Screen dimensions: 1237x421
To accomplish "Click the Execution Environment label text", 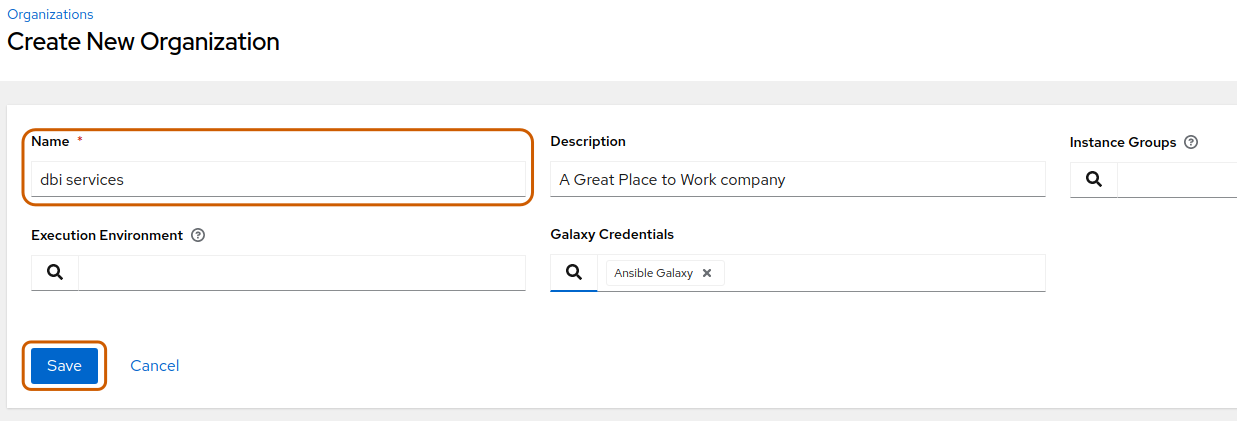I will 107,236.
